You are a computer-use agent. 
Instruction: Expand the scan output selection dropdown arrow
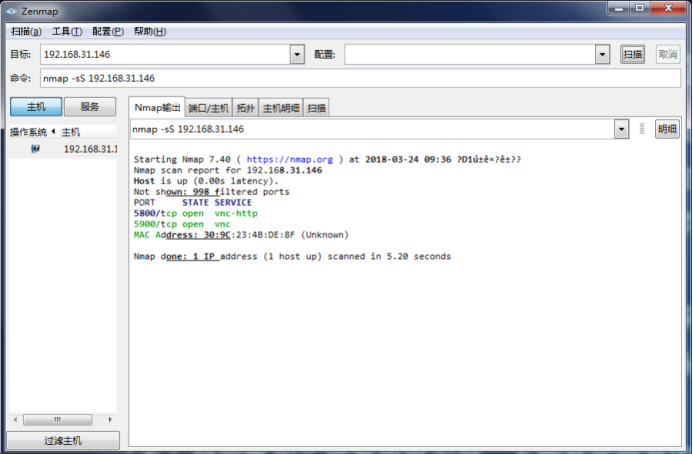tap(621, 129)
